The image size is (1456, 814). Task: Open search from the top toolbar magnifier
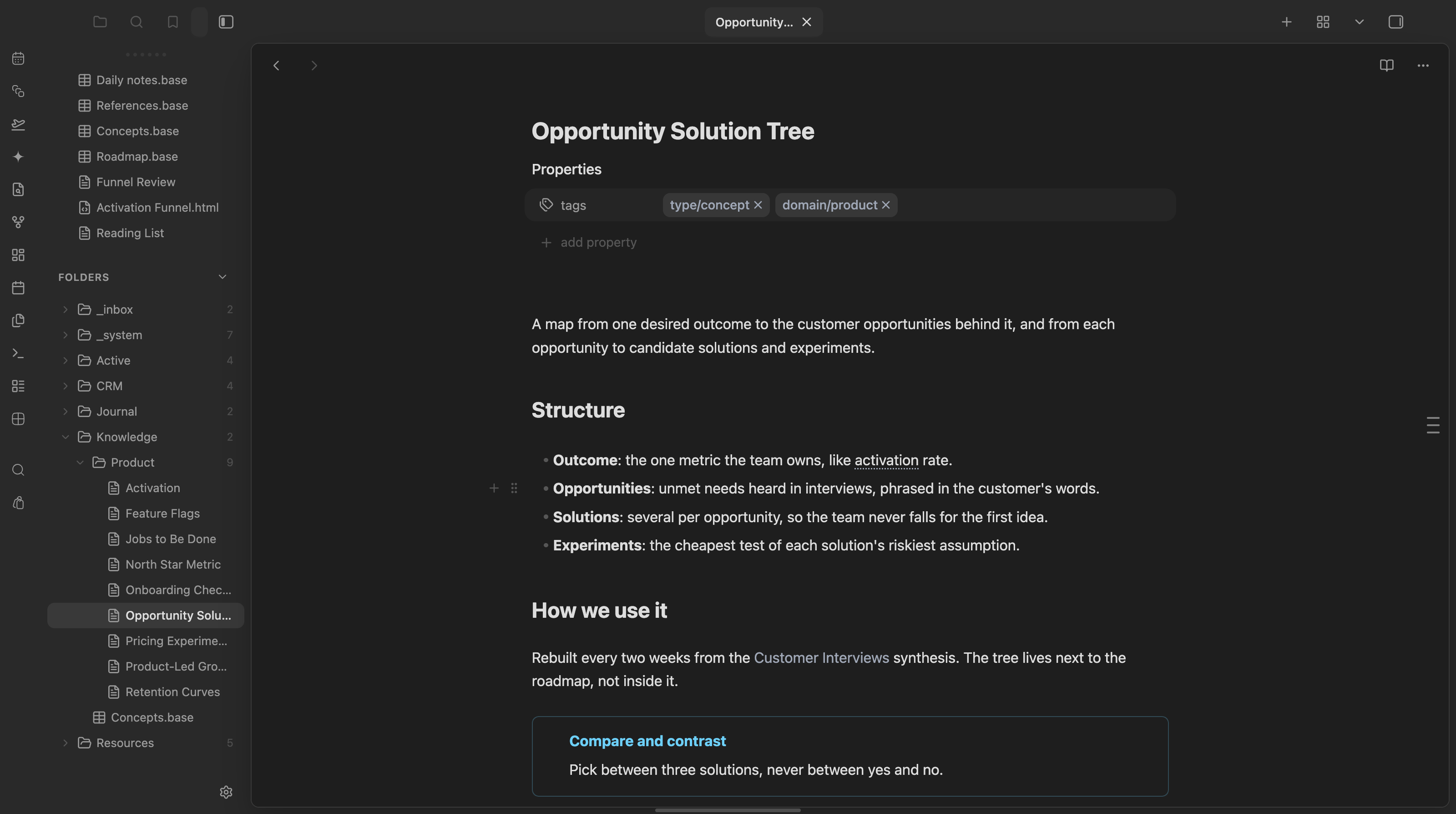pos(136,22)
